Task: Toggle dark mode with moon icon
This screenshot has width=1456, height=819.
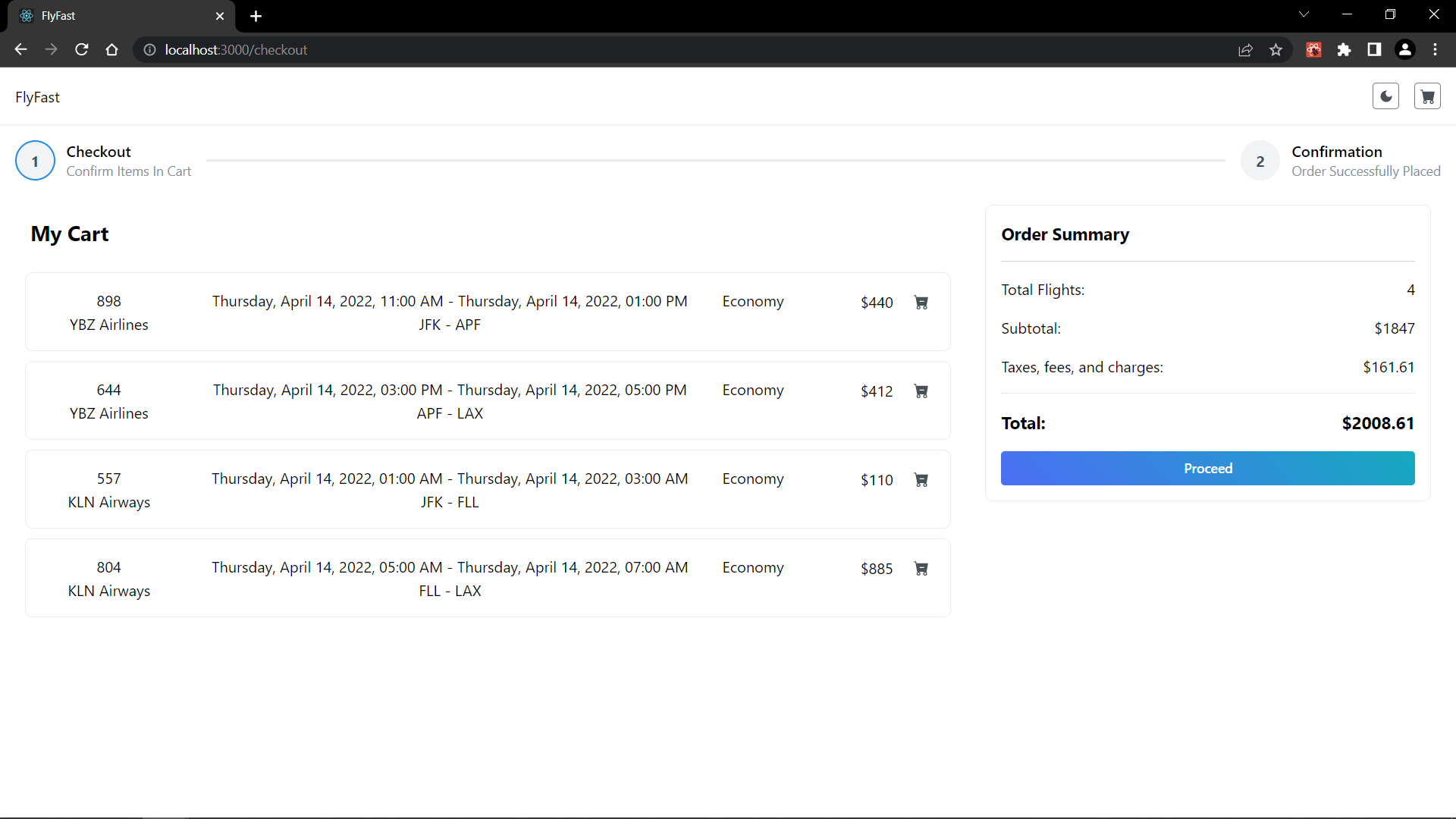Action: 1385,97
